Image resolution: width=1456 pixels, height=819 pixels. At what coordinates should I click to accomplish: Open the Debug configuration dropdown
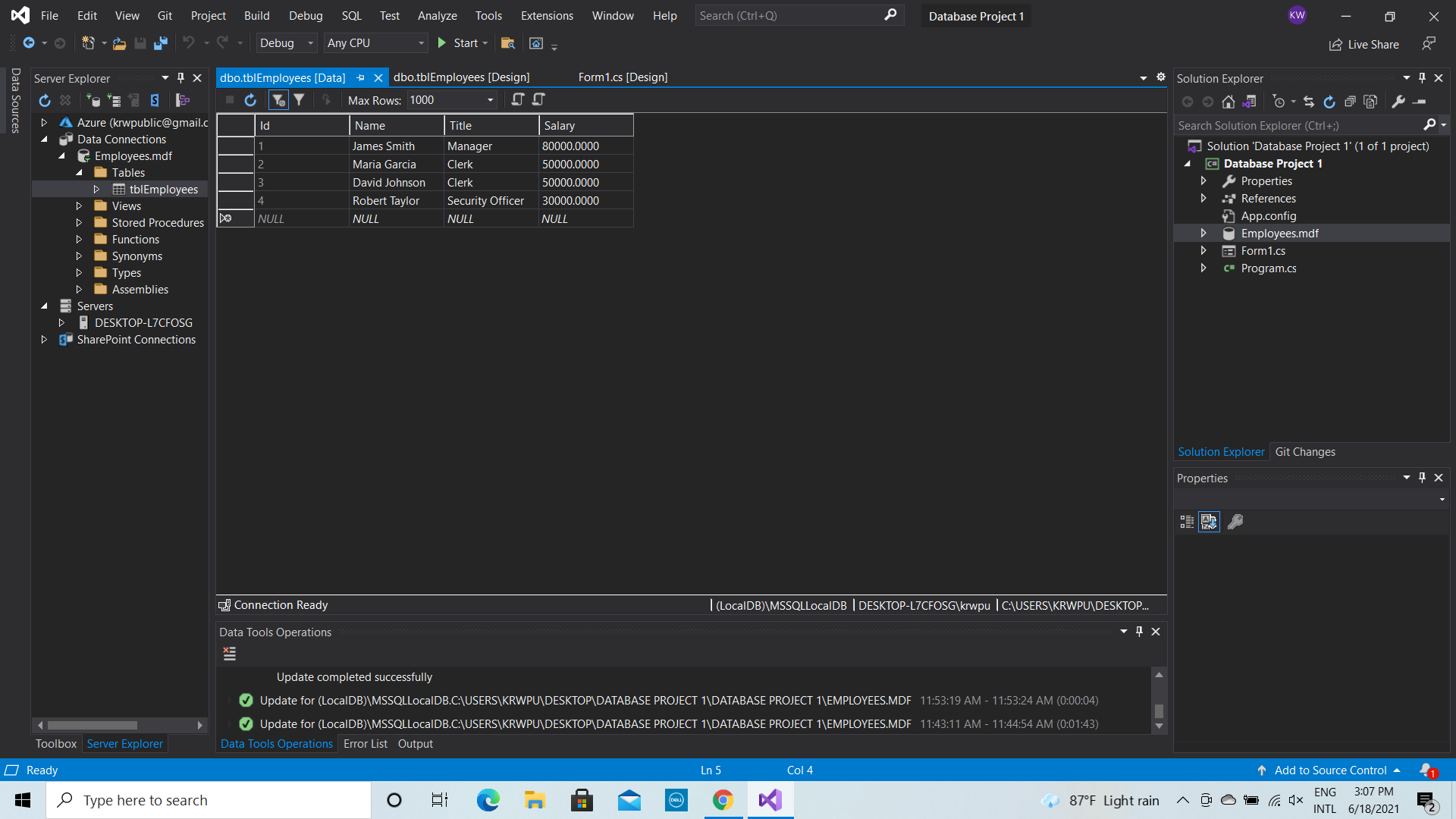coord(309,43)
